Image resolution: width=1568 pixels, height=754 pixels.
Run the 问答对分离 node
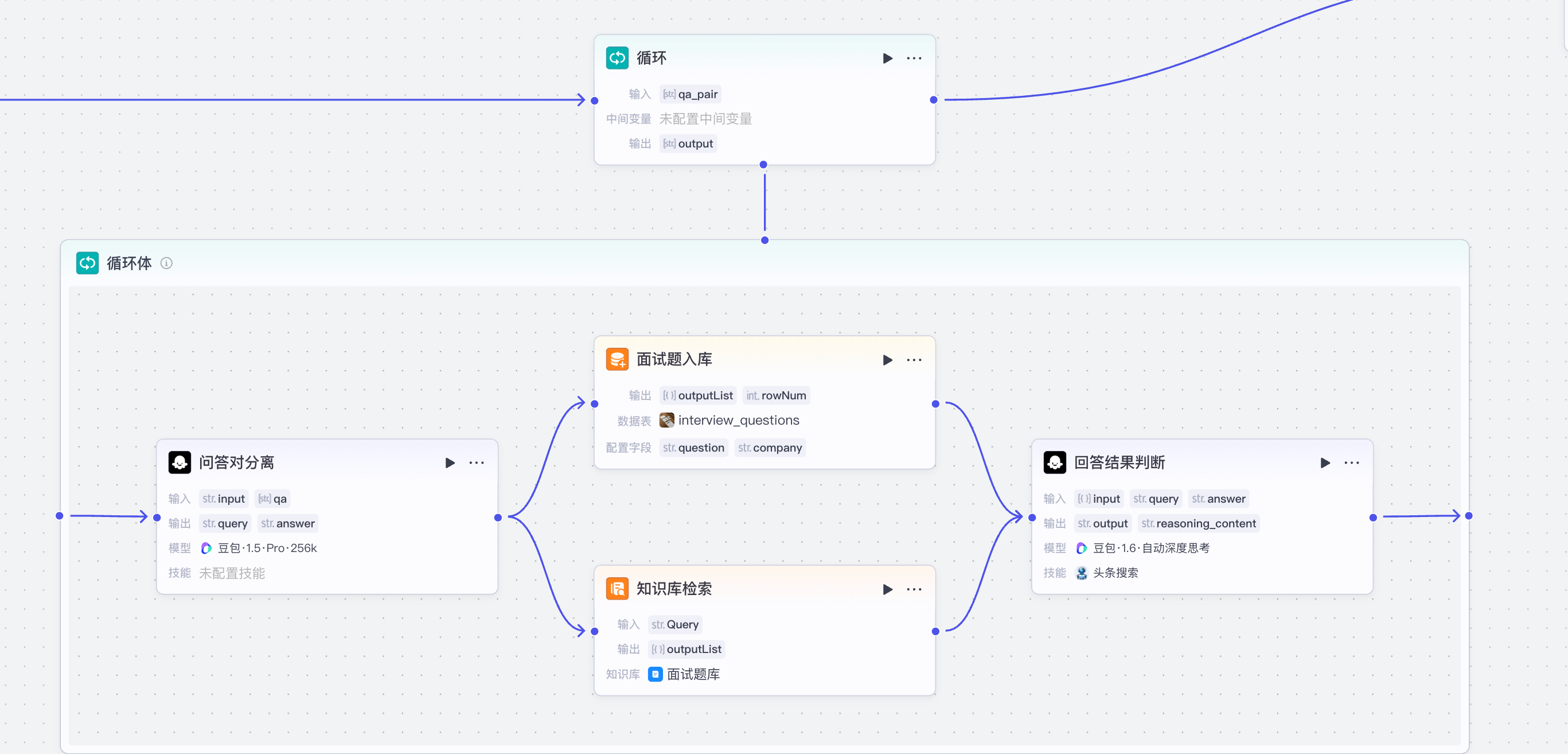pos(450,463)
